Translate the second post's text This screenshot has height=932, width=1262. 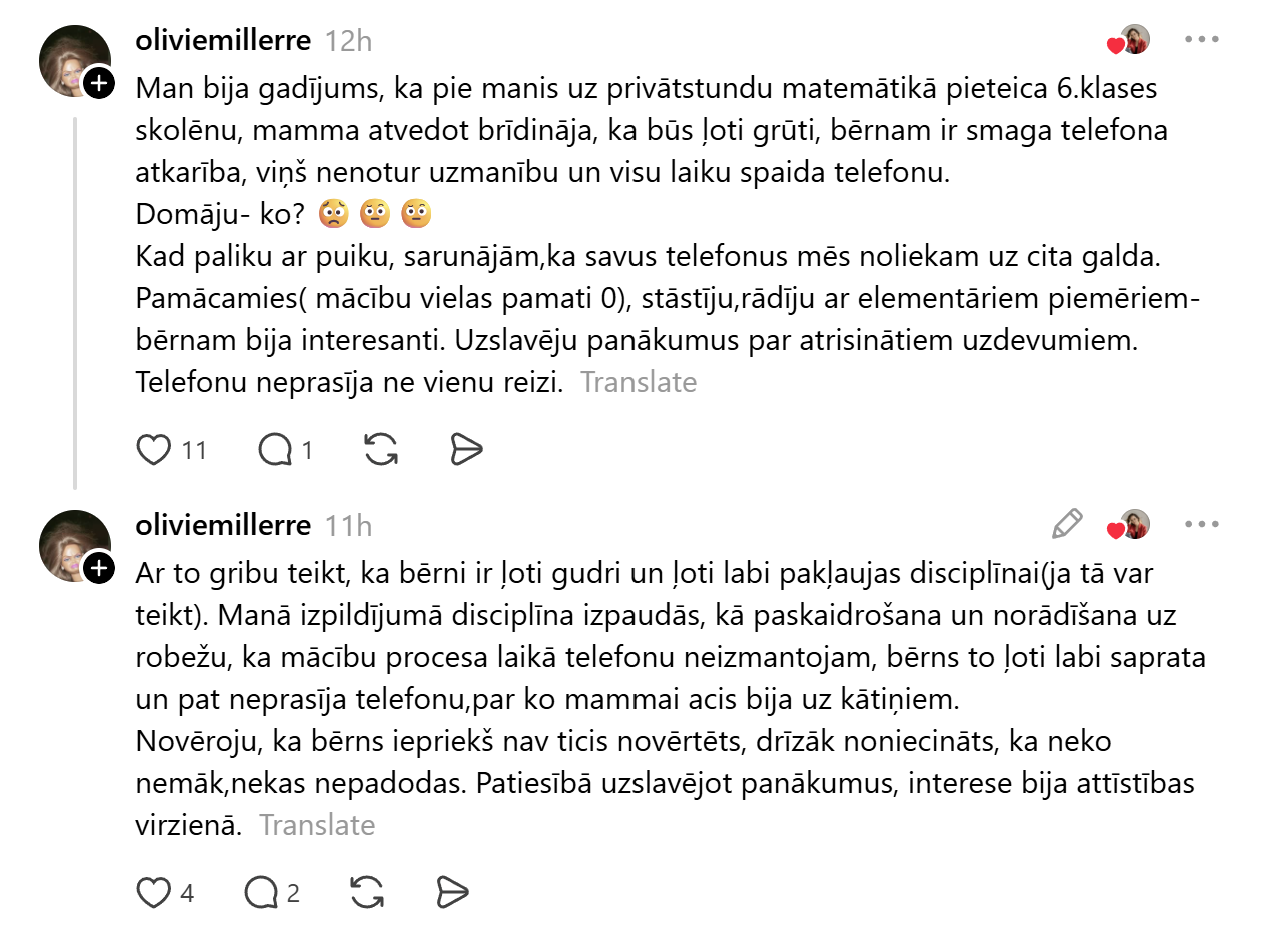[317, 825]
